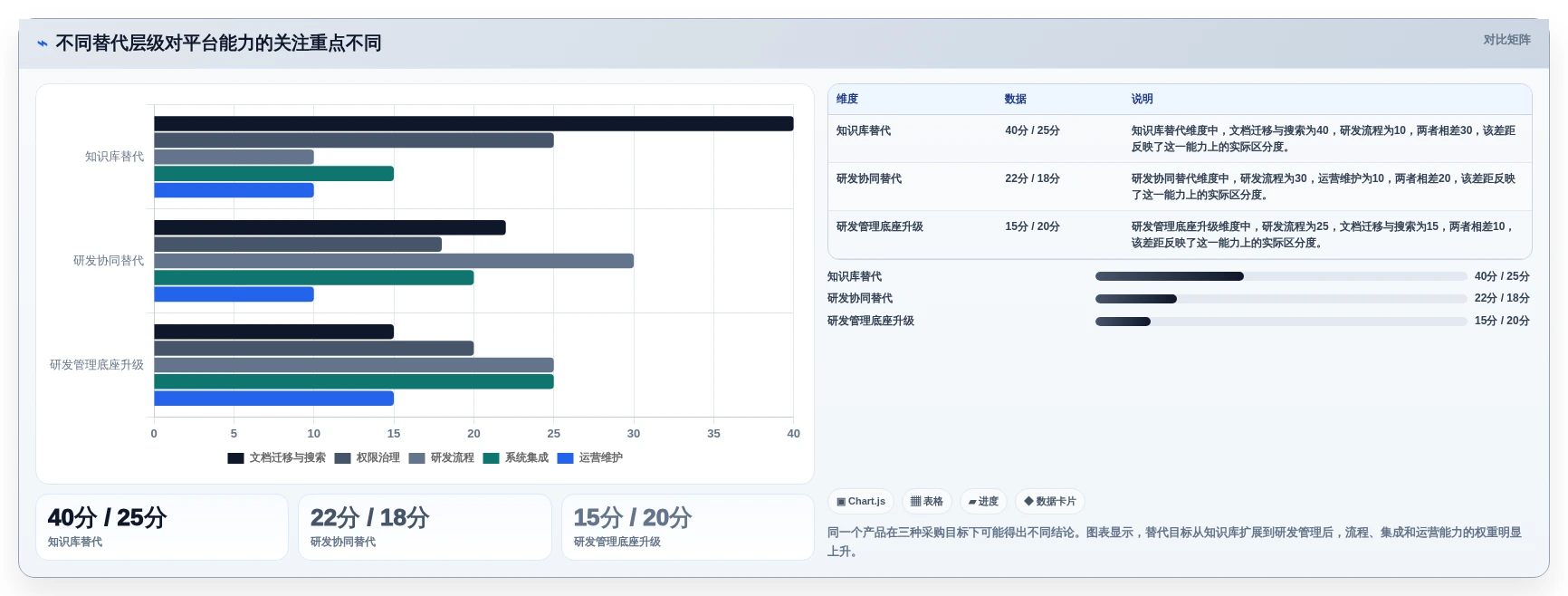This screenshot has height=596, width=1568.
Task: Click the 数据 column header
Action: click(1016, 99)
